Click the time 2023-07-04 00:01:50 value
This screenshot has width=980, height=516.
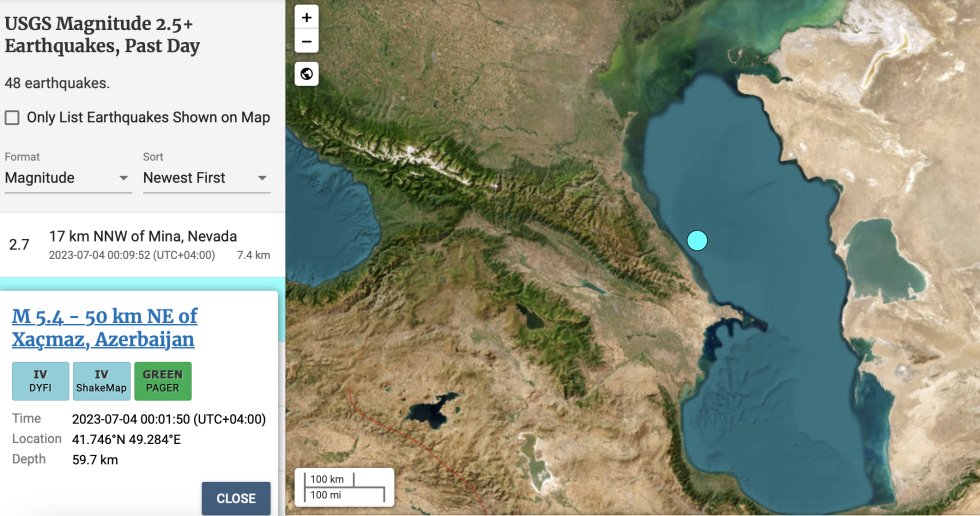coord(169,419)
